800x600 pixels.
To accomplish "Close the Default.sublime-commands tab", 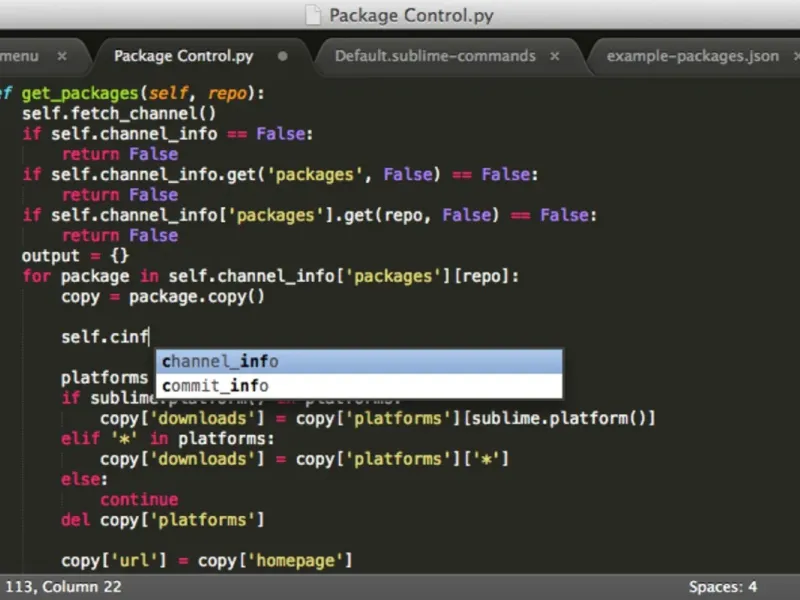I will [x=555, y=56].
